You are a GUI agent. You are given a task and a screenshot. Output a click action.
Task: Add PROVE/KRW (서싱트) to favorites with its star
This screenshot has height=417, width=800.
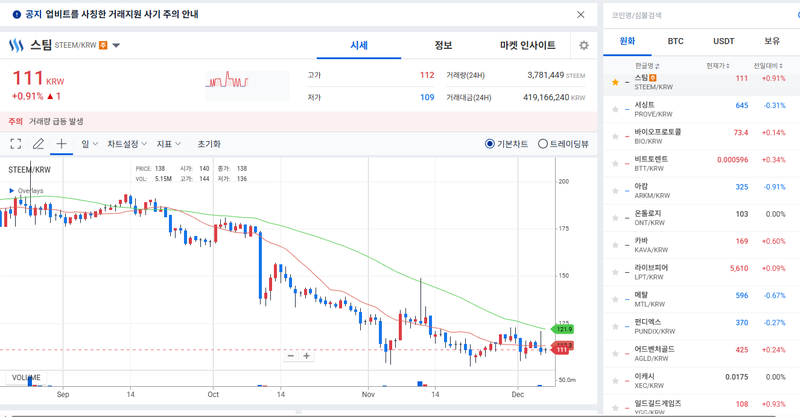click(615, 106)
